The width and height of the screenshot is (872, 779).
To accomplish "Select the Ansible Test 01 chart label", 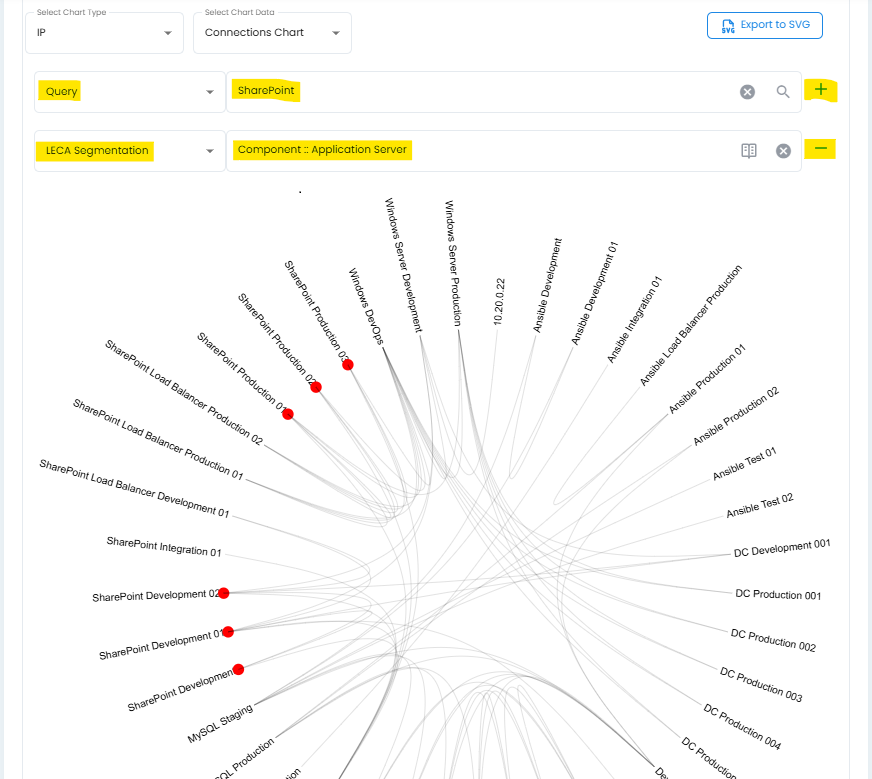I will (744, 465).
